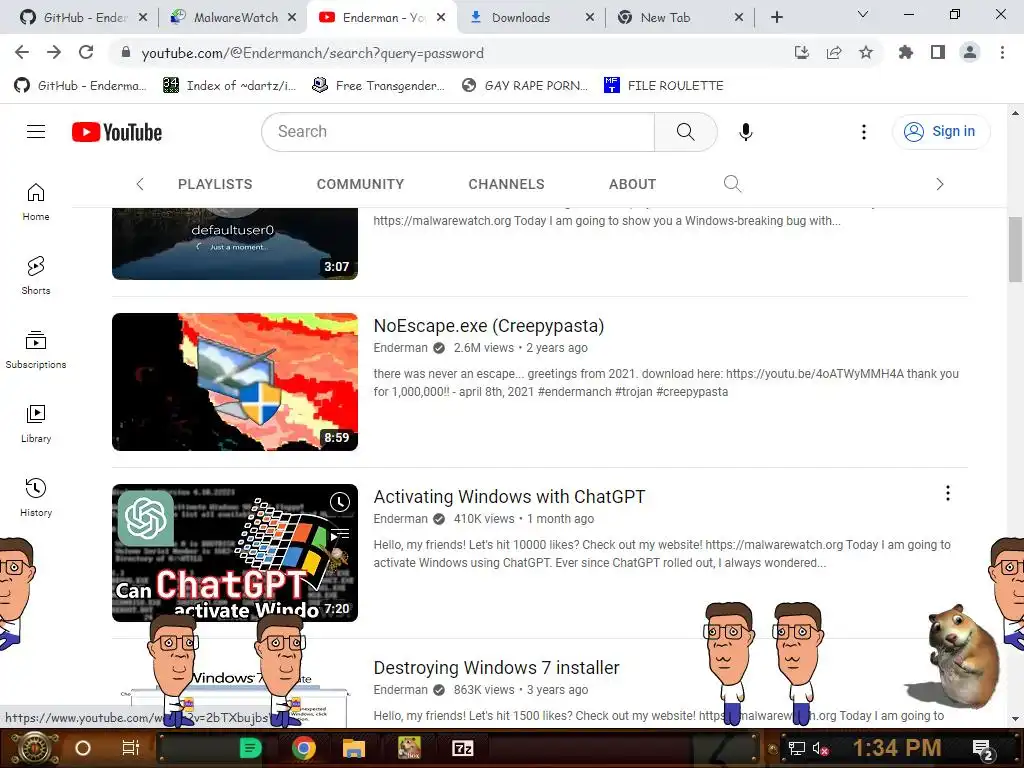Image resolution: width=1024 pixels, height=768 pixels.
Task: Open YouTube settings three-dot menu
Action: (863, 132)
